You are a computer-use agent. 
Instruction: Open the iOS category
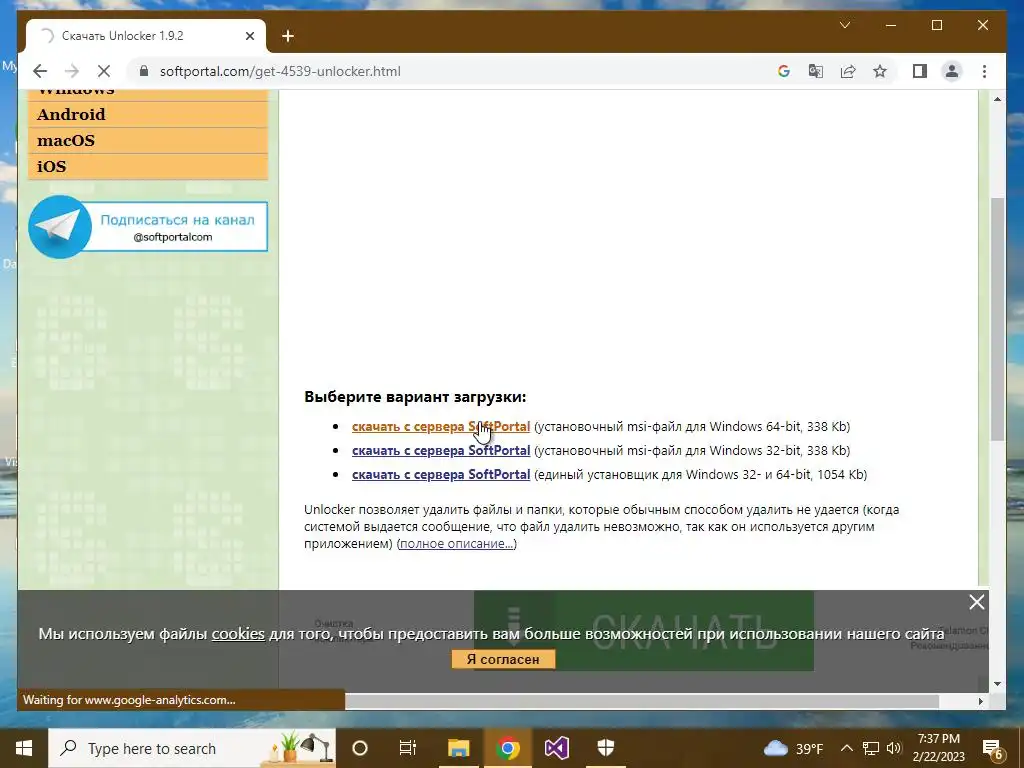point(148,167)
